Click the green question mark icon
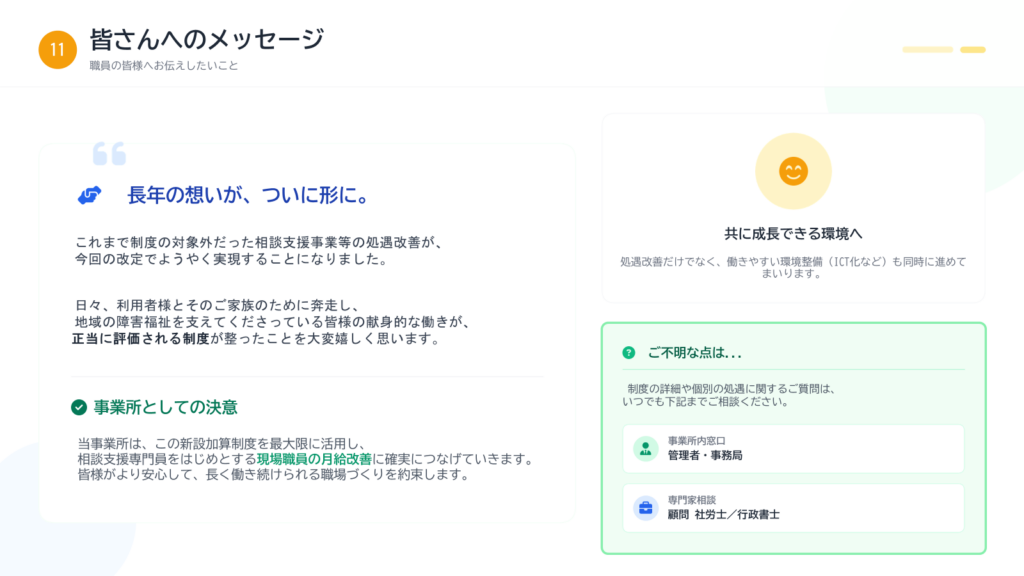 628,352
